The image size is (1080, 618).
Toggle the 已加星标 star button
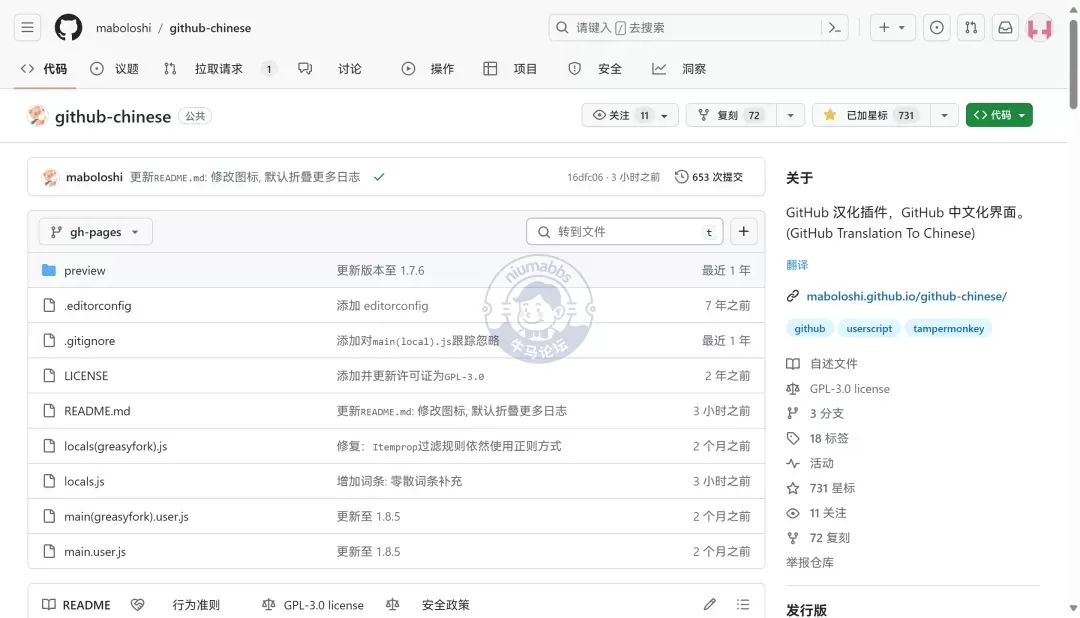click(871, 115)
